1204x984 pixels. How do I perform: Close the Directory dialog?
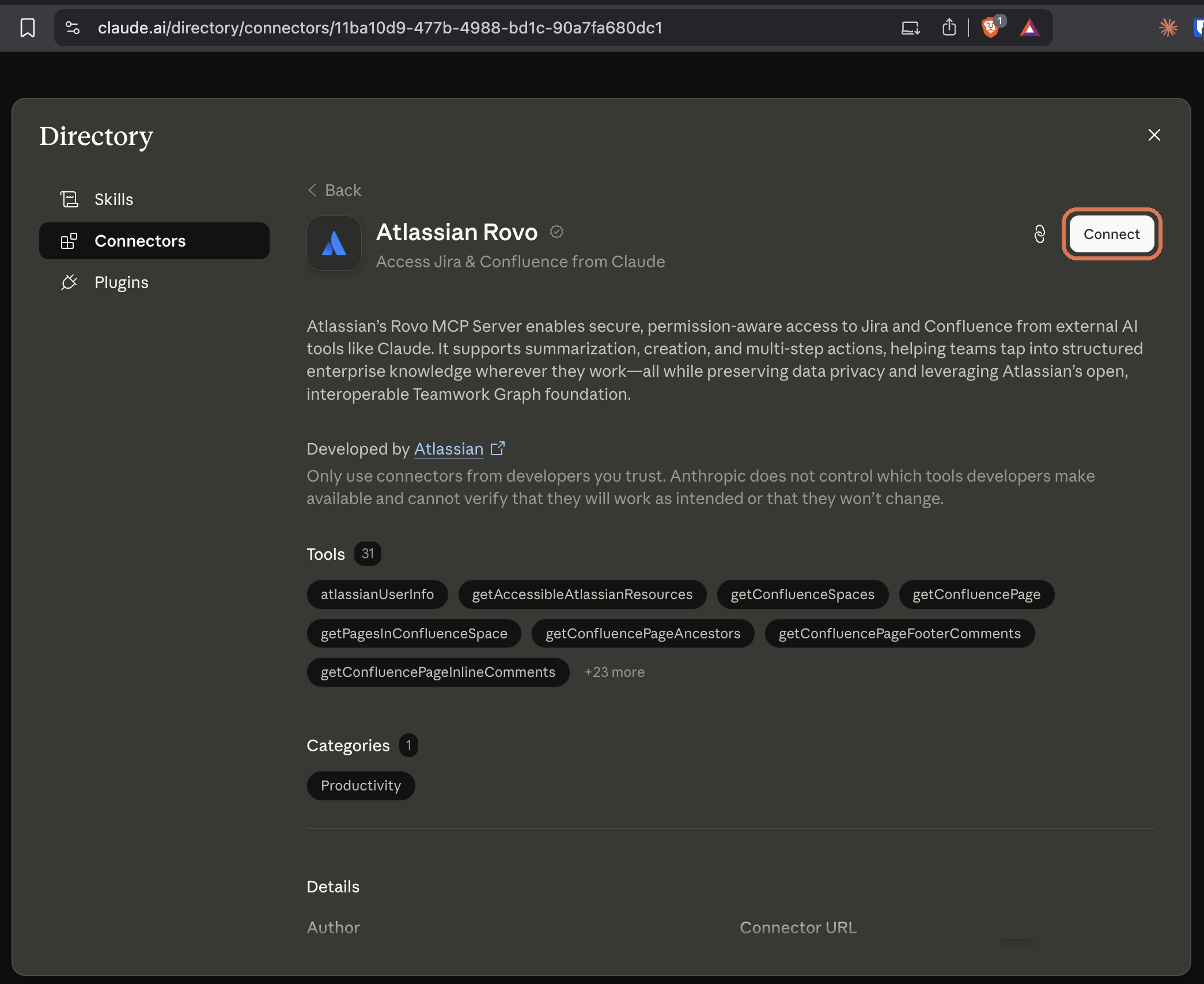click(x=1154, y=135)
